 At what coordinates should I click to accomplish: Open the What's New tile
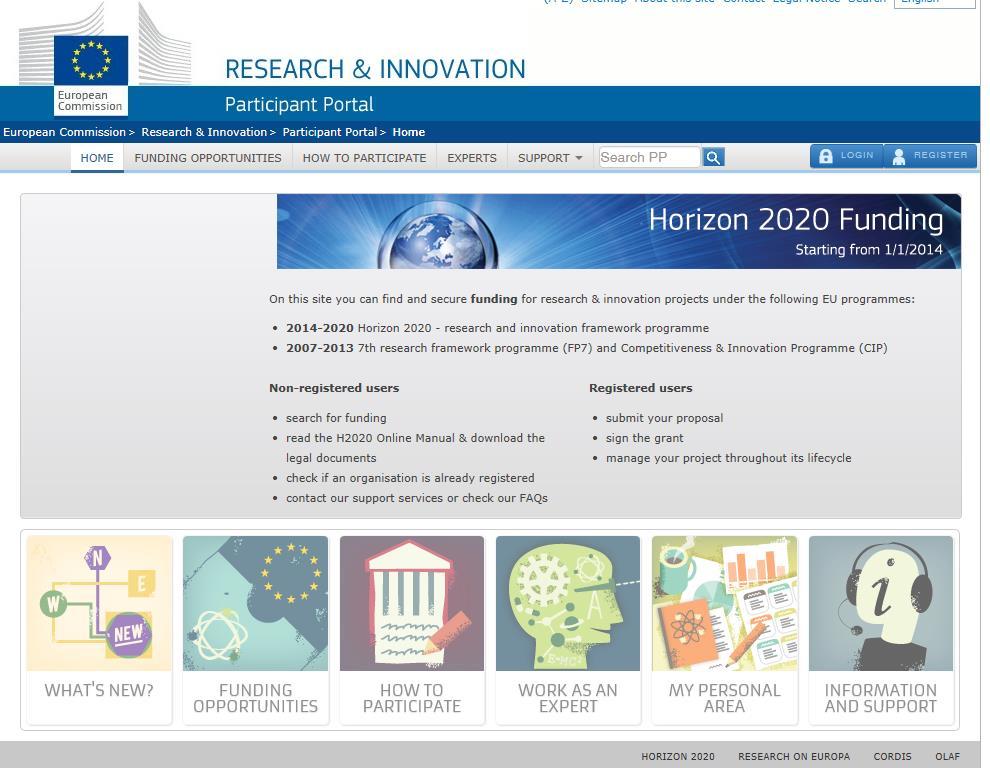tap(99, 630)
